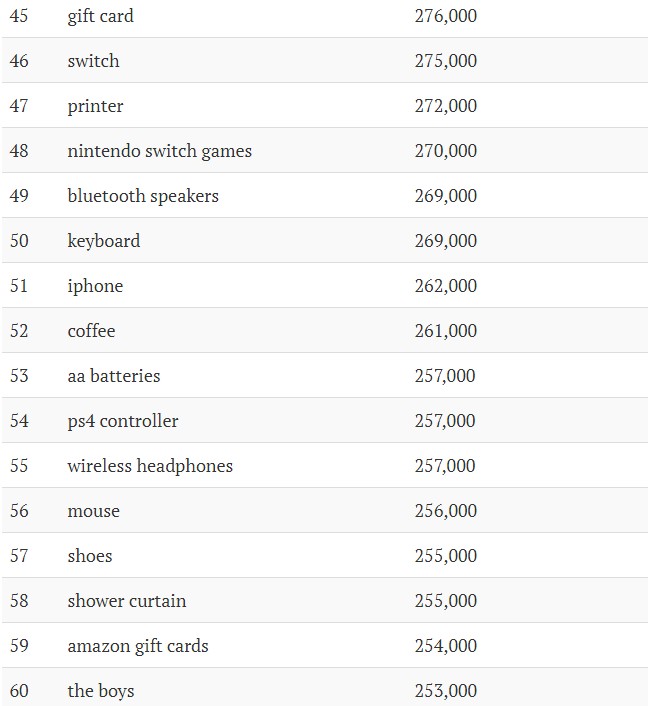Click the 'shower curtain' keyword
The width and height of the screenshot is (648, 706).
pyautogui.click(x=127, y=601)
